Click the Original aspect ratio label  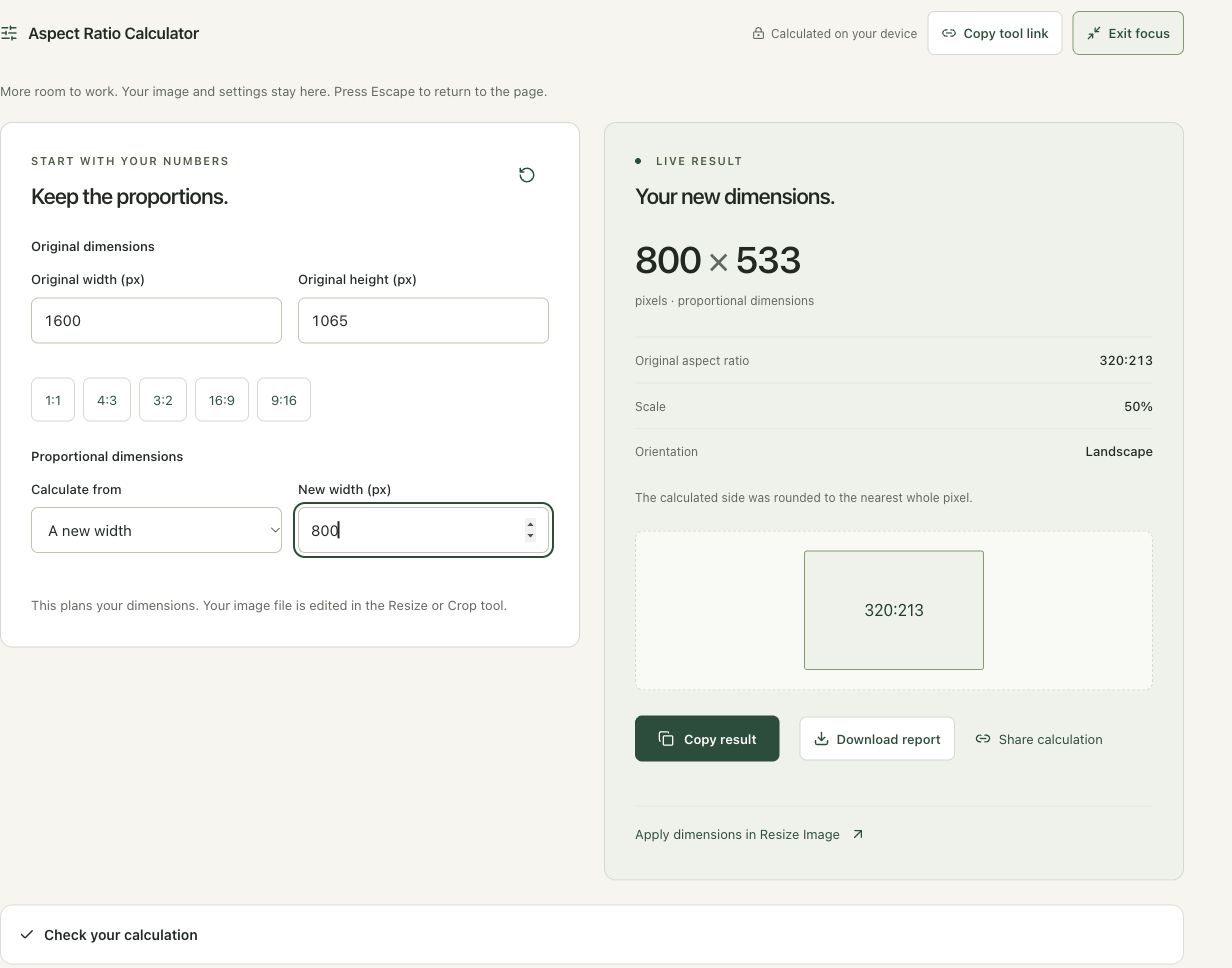click(692, 361)
